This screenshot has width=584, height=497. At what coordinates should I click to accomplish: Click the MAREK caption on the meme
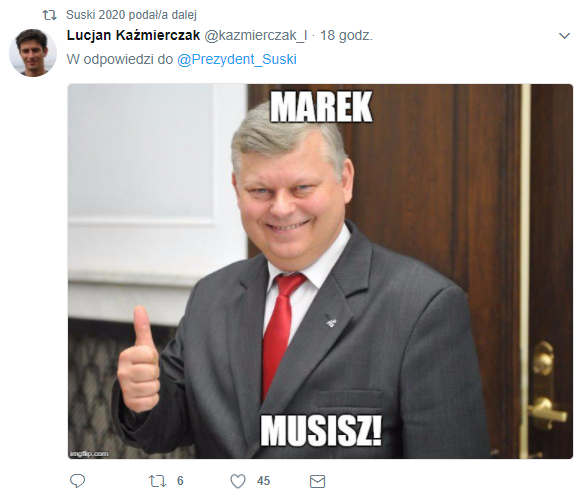pos(321,107)
